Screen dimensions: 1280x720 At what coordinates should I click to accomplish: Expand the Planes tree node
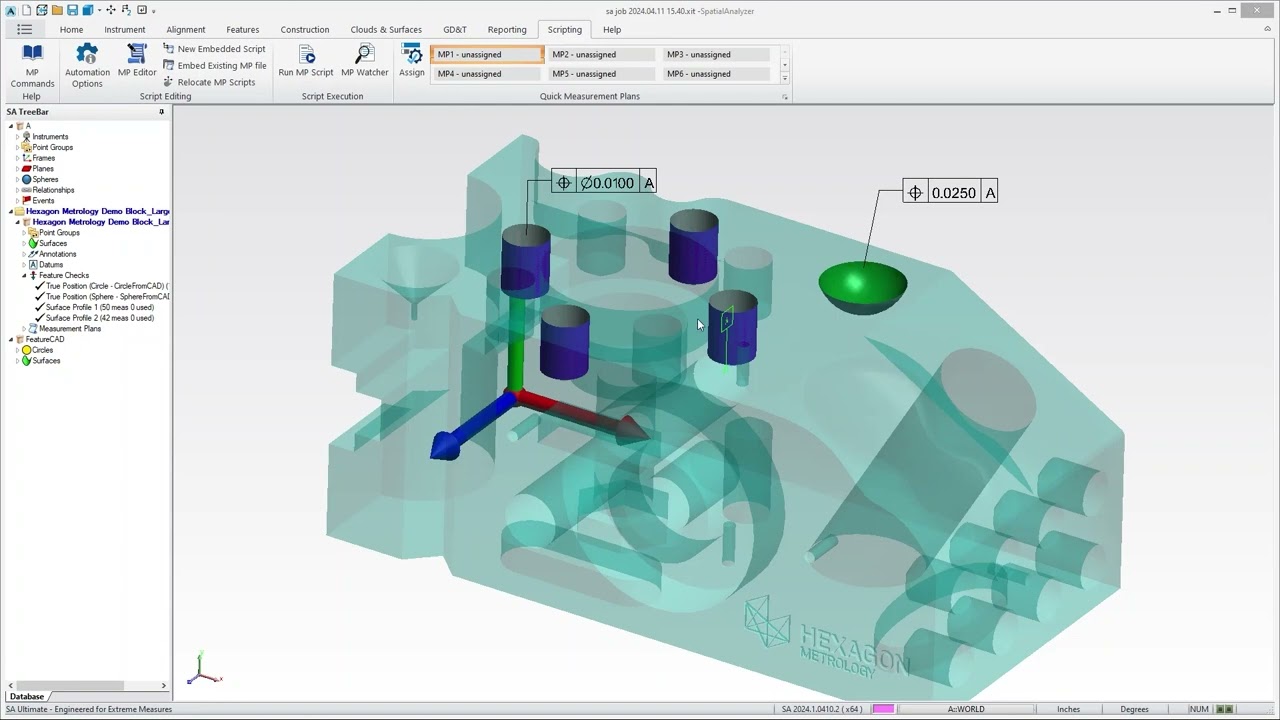17,169
